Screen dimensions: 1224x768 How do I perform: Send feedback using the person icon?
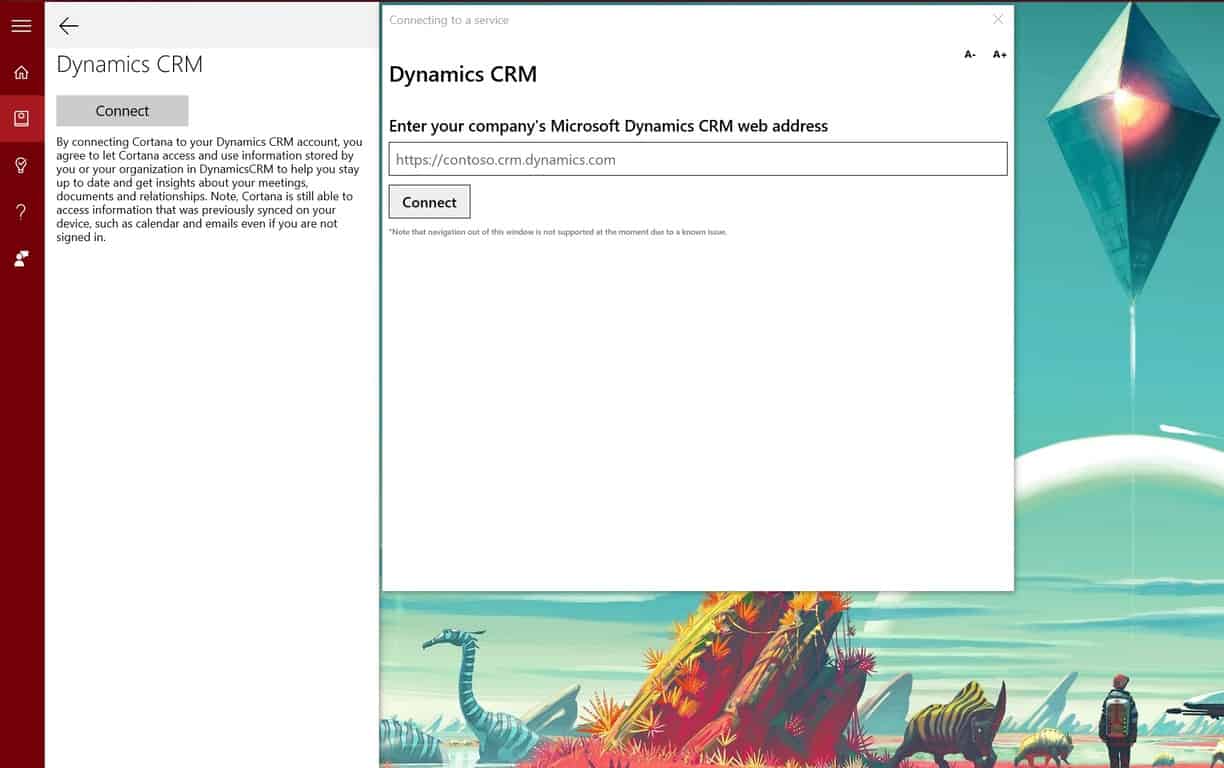[x=21, y=258]
